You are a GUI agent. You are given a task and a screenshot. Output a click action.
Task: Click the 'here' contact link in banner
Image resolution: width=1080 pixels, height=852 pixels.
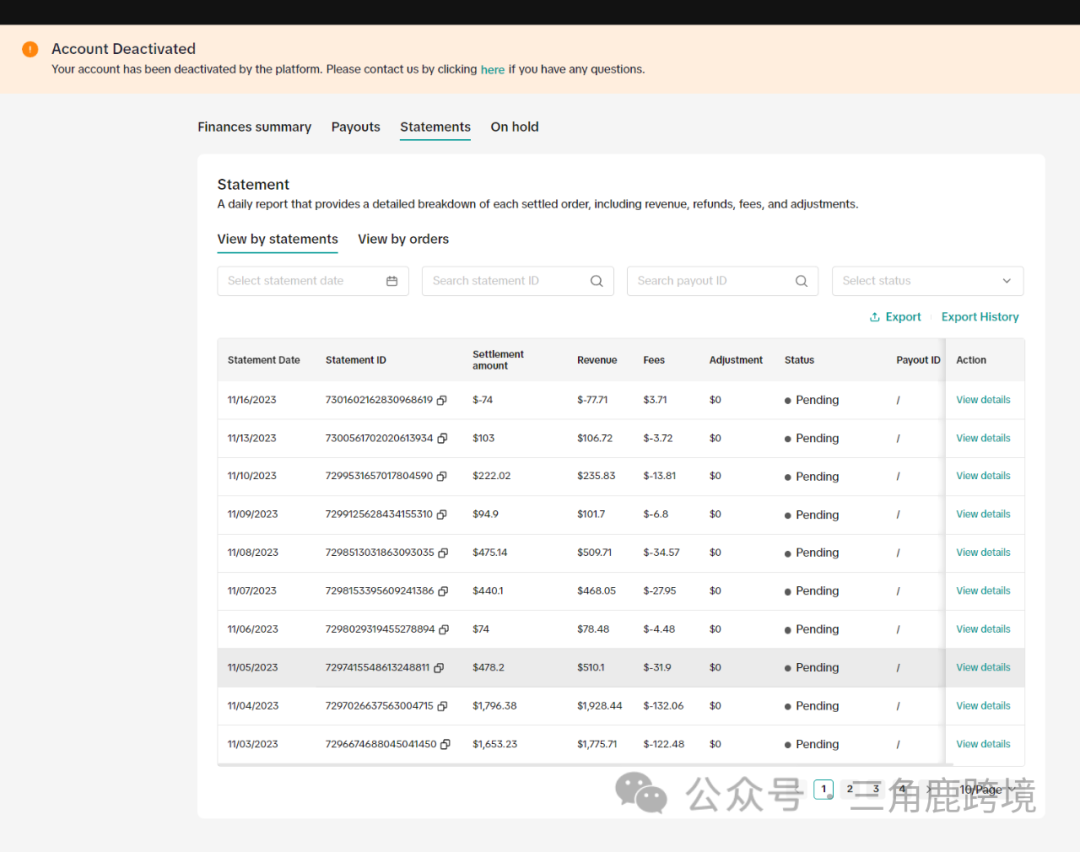(492, 70)
